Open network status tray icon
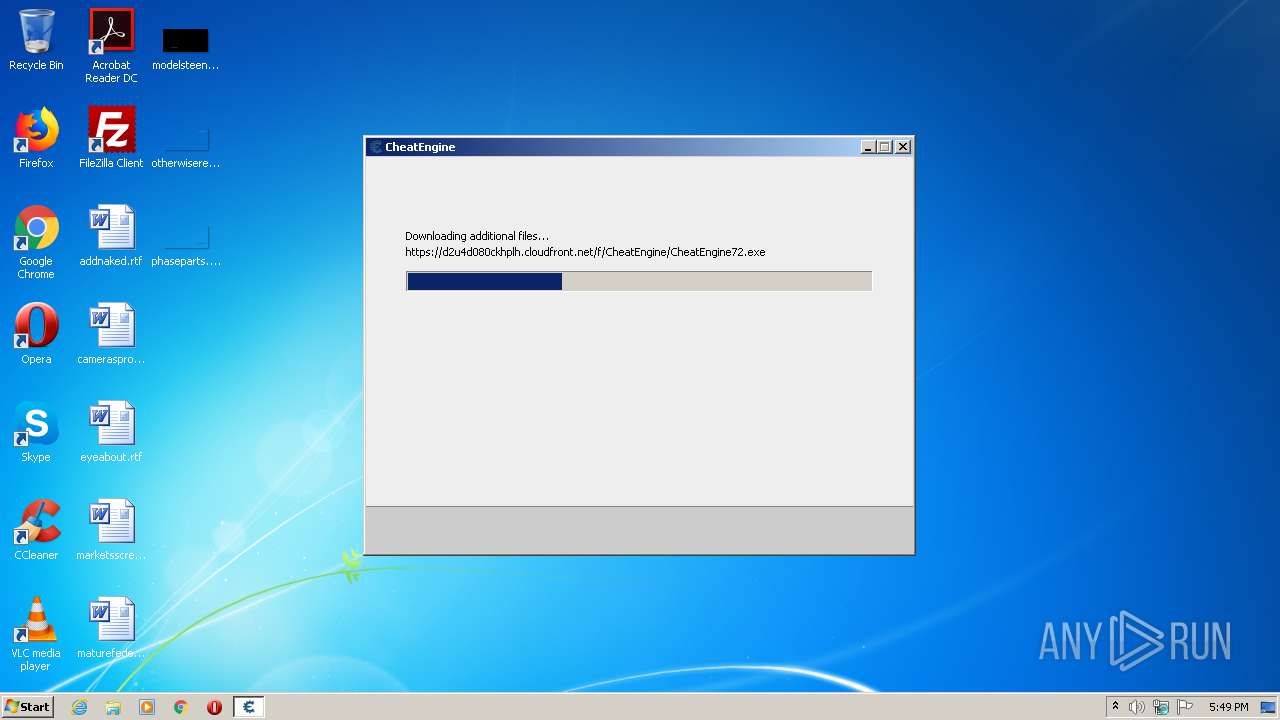Image resolution: width=1280 pixels, height=720 pixels. tap(1161, 707)
